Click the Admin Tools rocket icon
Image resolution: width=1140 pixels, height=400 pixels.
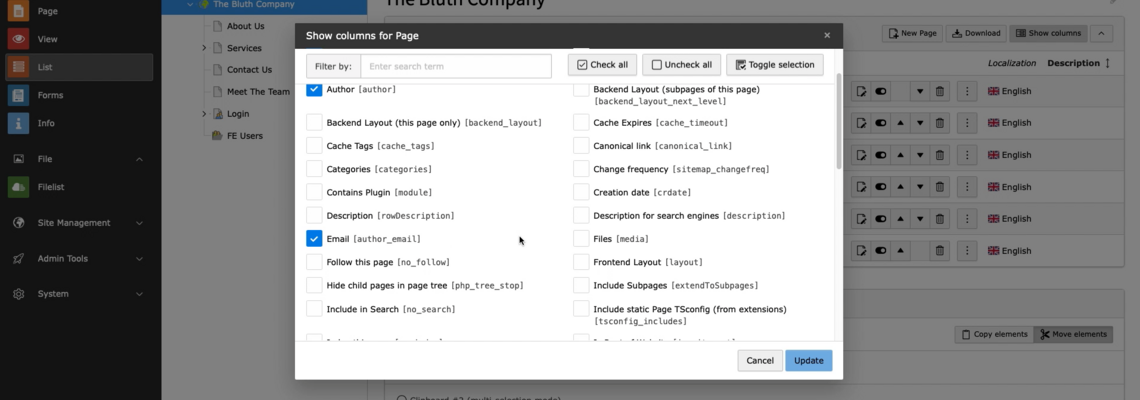click(18, 258)
